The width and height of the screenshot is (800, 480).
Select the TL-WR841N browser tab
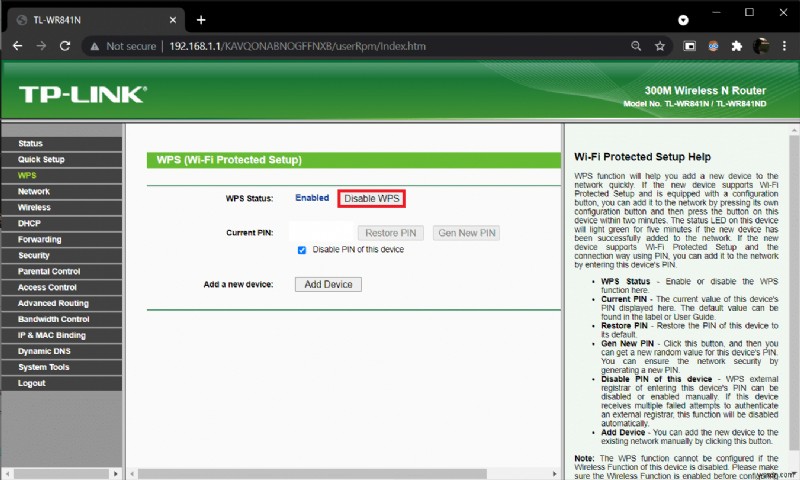96,20
